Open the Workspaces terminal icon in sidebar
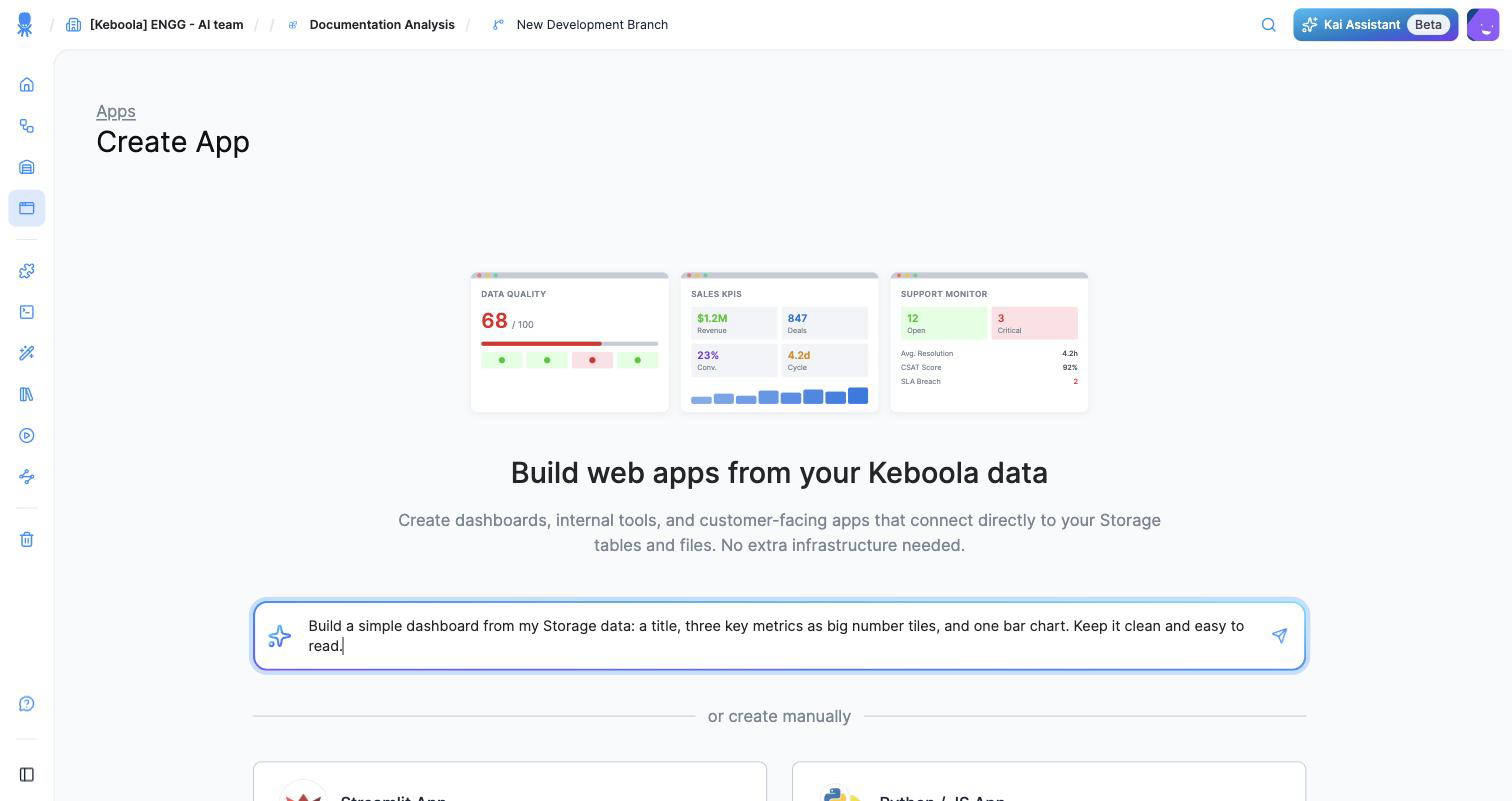The image size is (1512, 801). click(x=27, y=312)
